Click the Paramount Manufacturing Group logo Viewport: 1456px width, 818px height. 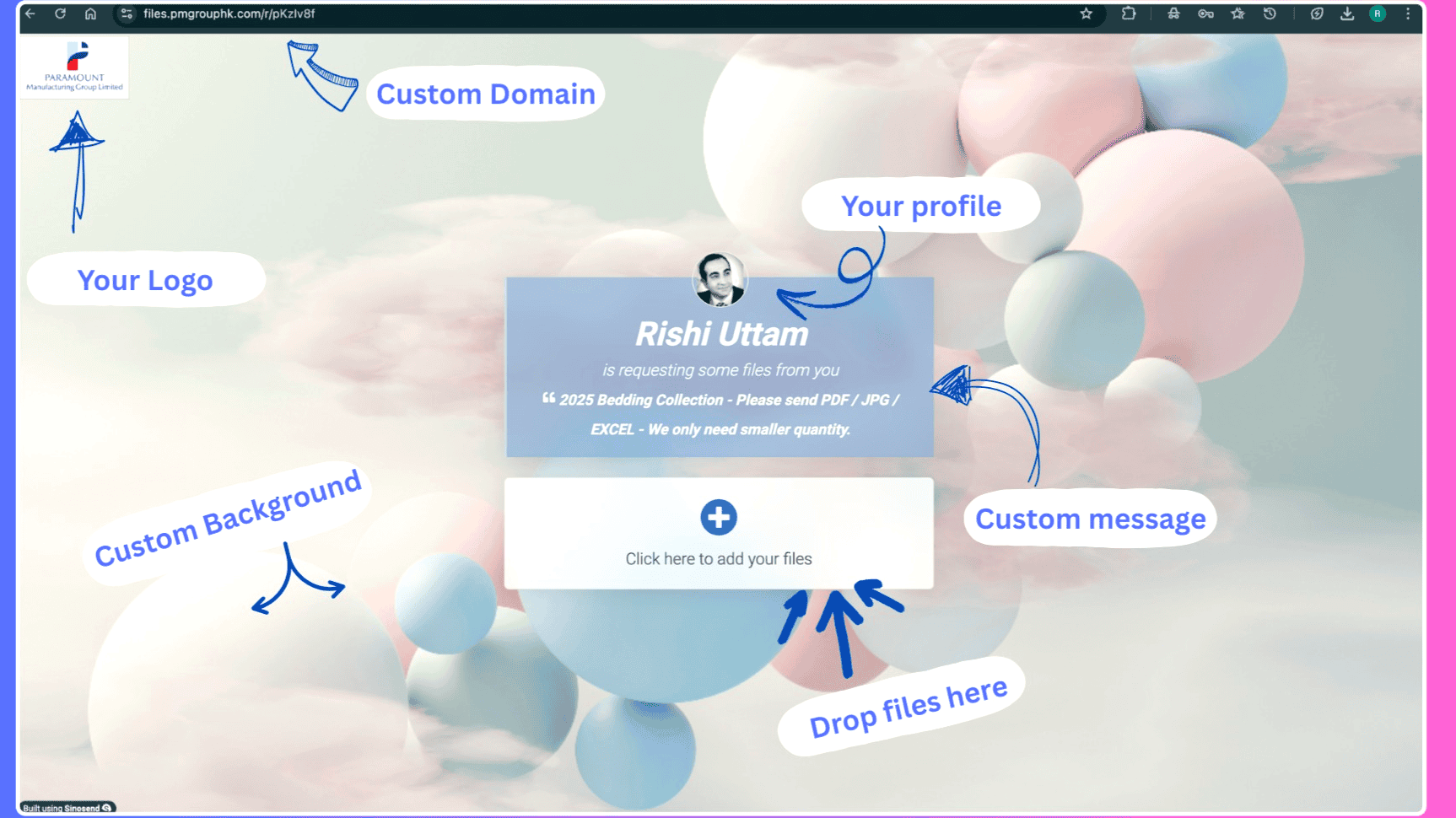coord(75,67)
